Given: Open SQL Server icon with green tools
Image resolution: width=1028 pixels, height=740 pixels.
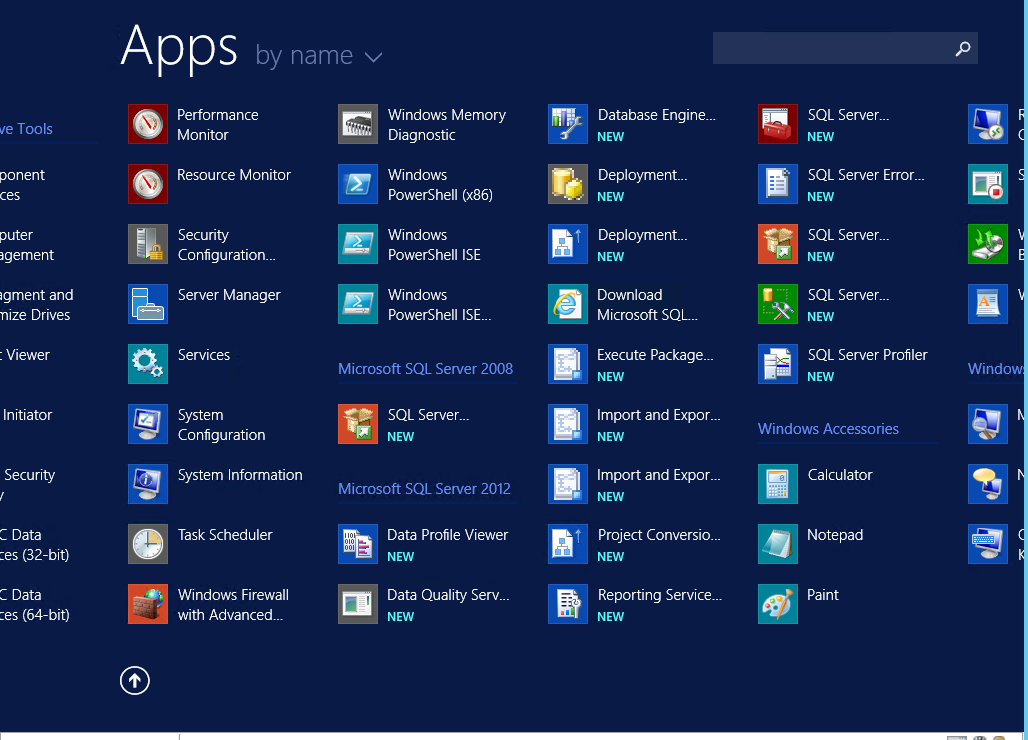Looking at the screenshot, I should [x=778, y=304].
